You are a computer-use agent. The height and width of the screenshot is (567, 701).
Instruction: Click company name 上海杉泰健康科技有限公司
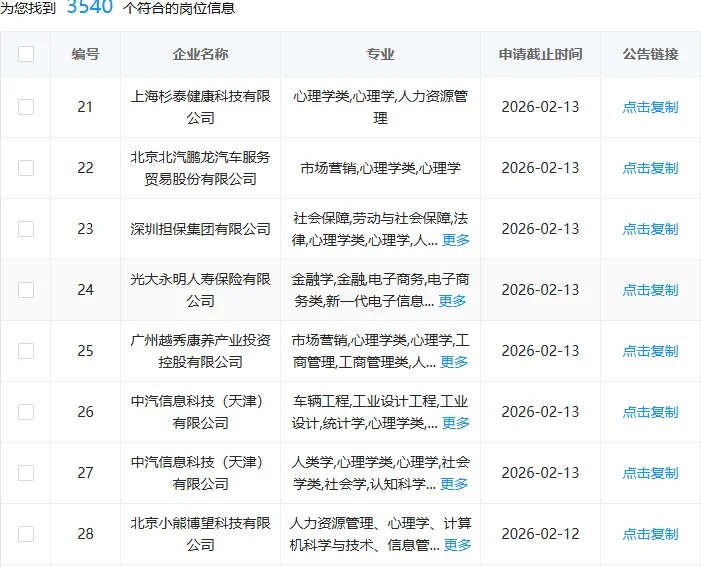200,107
